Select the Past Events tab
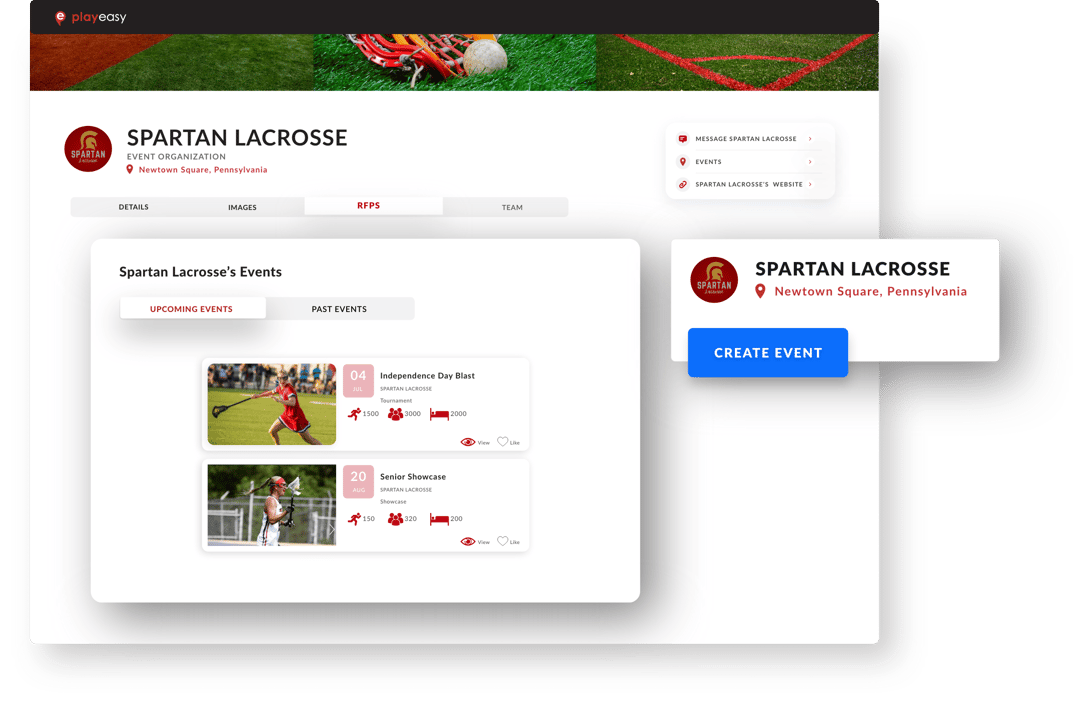Image resolution: width=1089 pixels, height=704 pixels. point(339,309)
